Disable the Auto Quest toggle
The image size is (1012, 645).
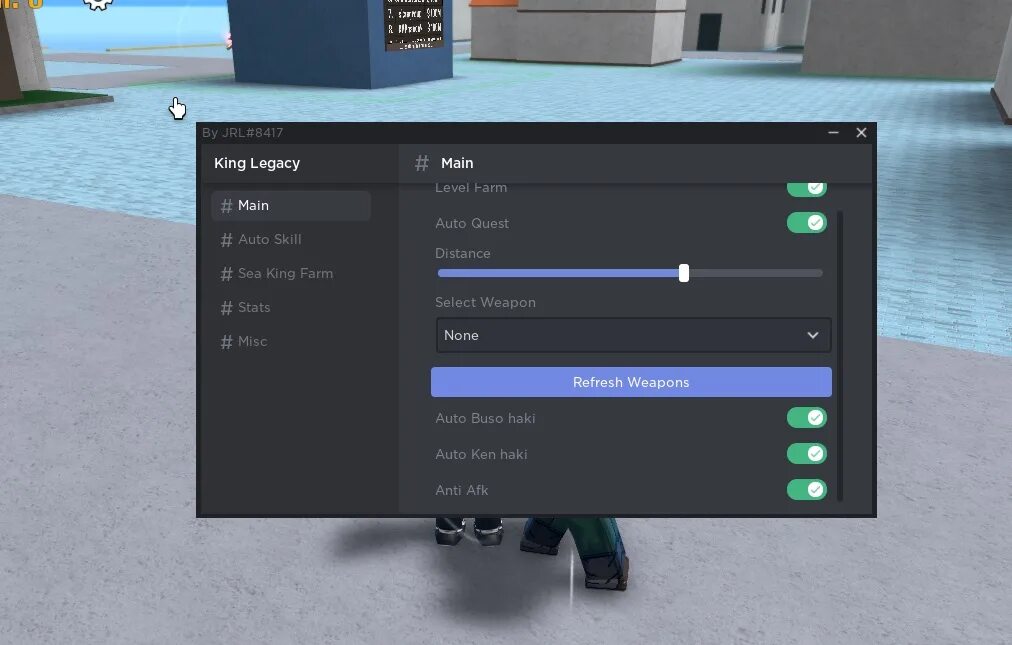pyautogui.click(x=806, y=223)
